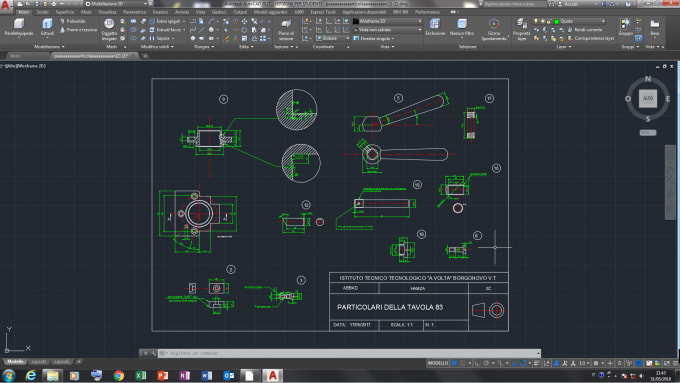The height and width of the screenshot is (383, 680).
Task: Open Excel from the taskbar
Action: pyautogui.click(x=141, y=375)
